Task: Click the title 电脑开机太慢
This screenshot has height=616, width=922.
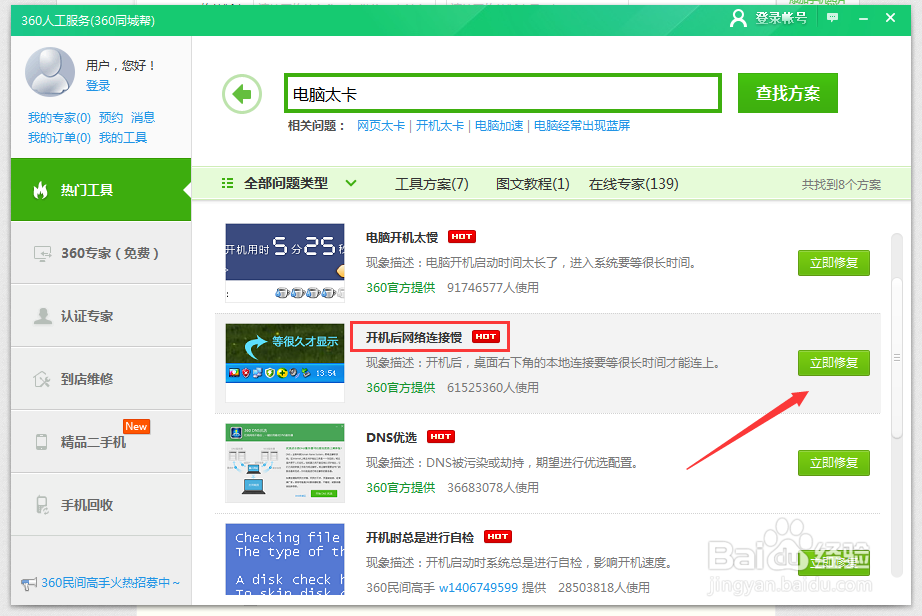Action: pyautogui.click(x=402, y=237)
